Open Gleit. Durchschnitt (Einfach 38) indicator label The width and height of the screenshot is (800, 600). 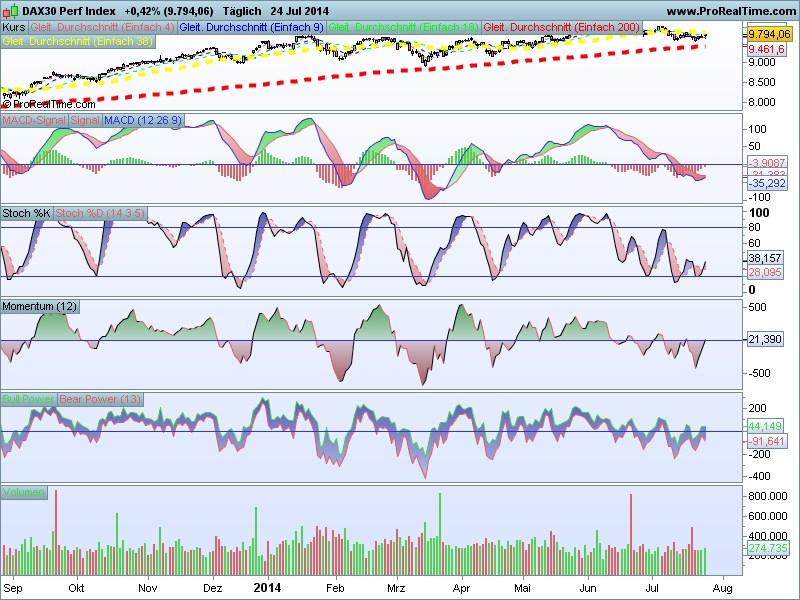pos(78,41)
